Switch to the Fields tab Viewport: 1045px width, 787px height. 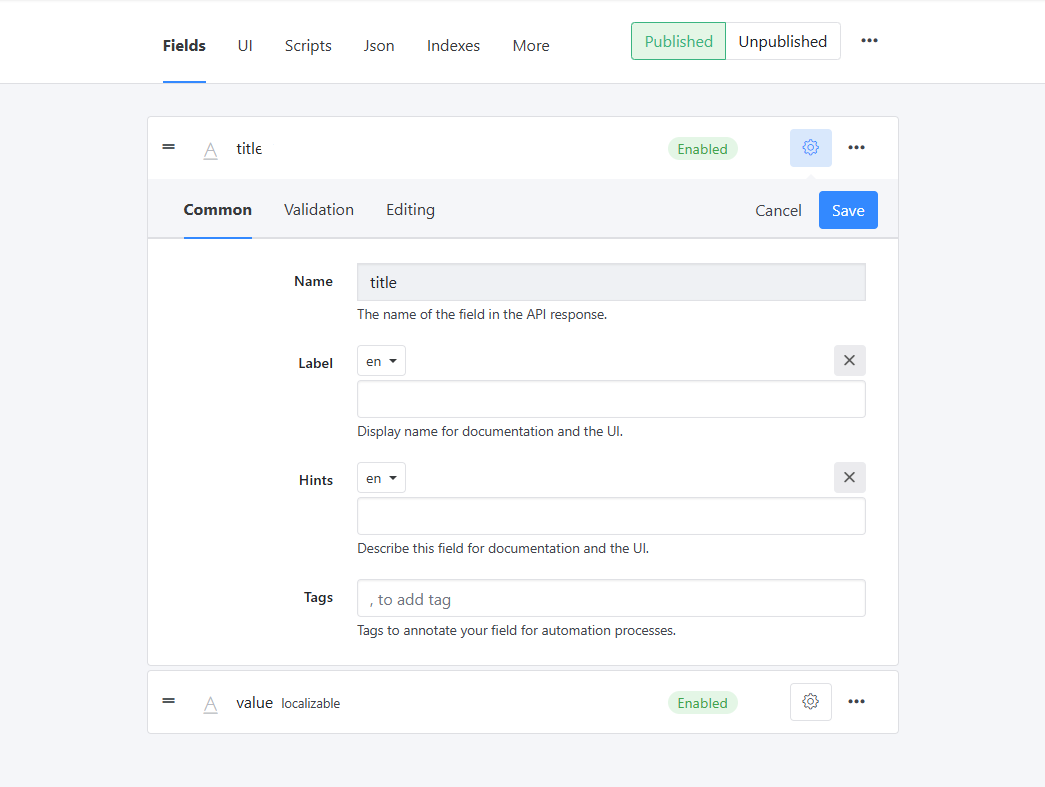click(x=185, y=46)
